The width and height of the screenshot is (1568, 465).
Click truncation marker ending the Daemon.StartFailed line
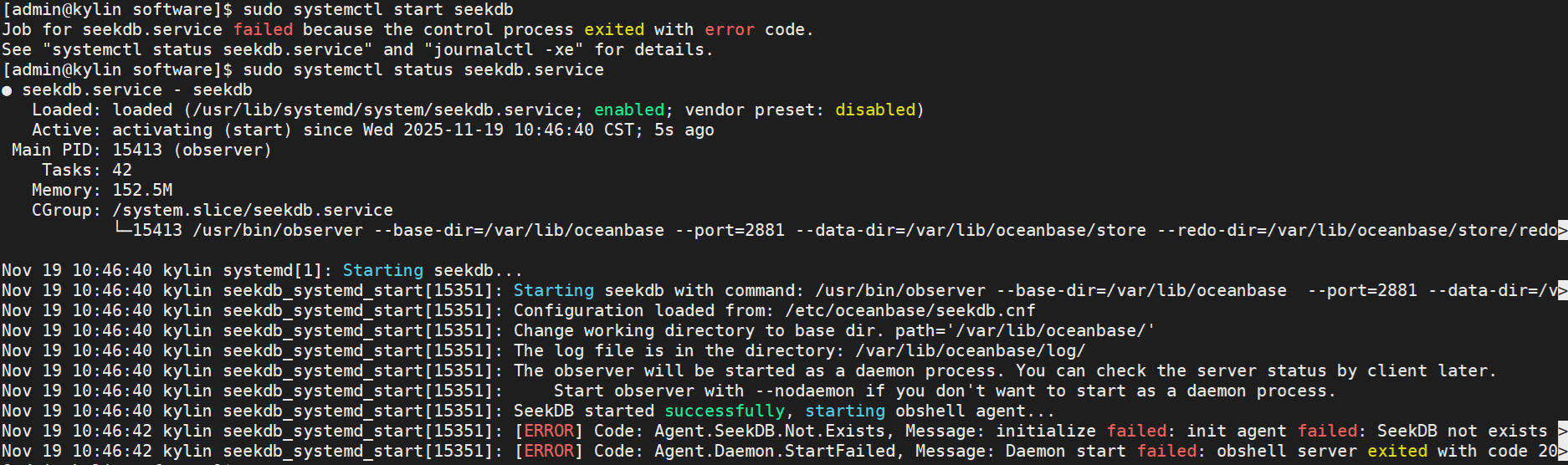click(x=1562, y=452)
